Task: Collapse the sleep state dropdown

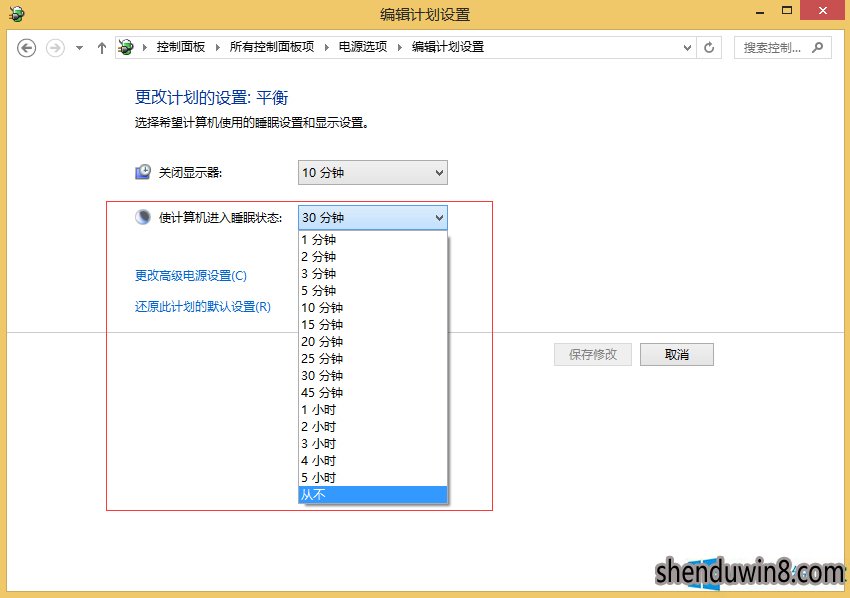Action: (372, 217)
